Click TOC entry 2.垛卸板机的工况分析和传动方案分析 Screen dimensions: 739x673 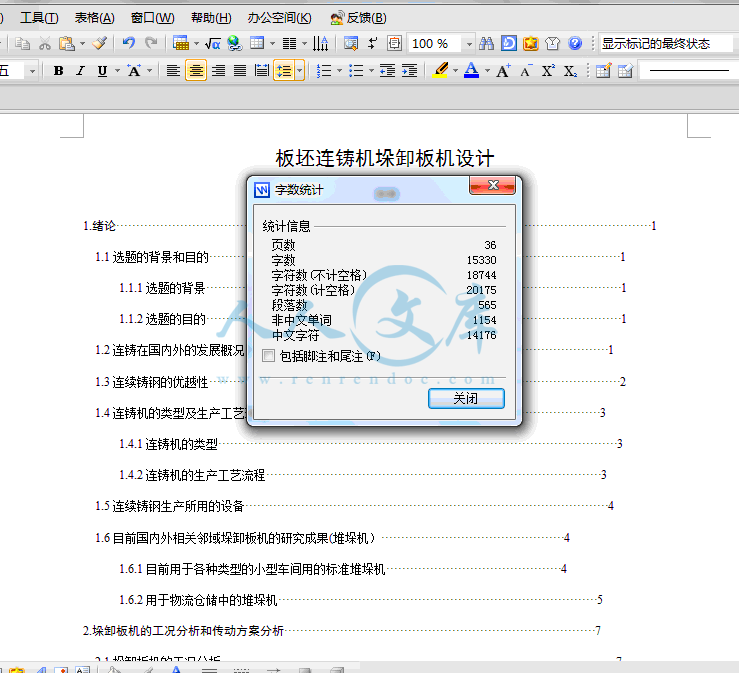[x=183, y=631]
